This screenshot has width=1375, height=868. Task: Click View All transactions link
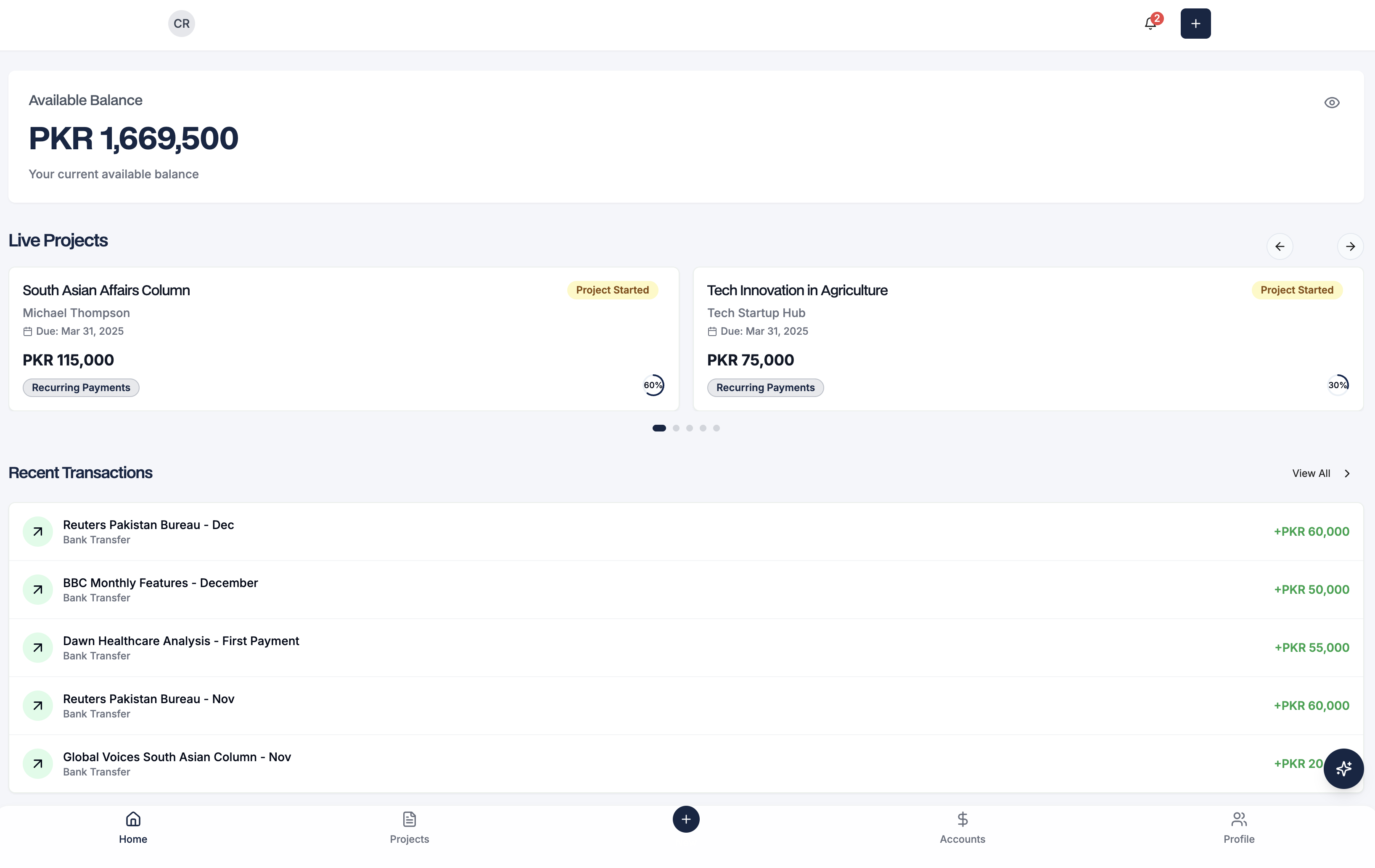pyautogui.click(x=1311, y=474)
